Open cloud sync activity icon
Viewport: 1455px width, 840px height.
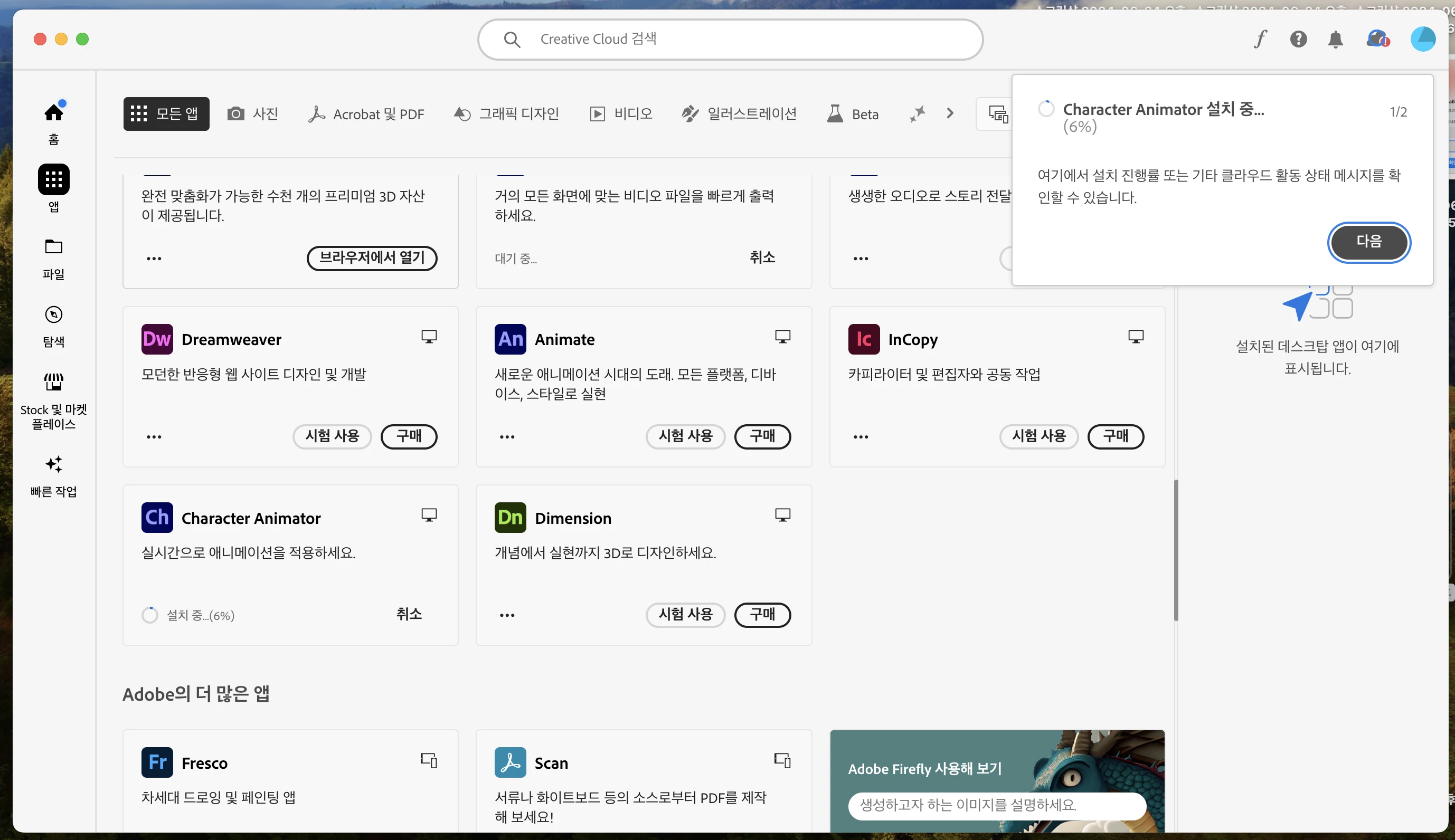[1376, 39]
